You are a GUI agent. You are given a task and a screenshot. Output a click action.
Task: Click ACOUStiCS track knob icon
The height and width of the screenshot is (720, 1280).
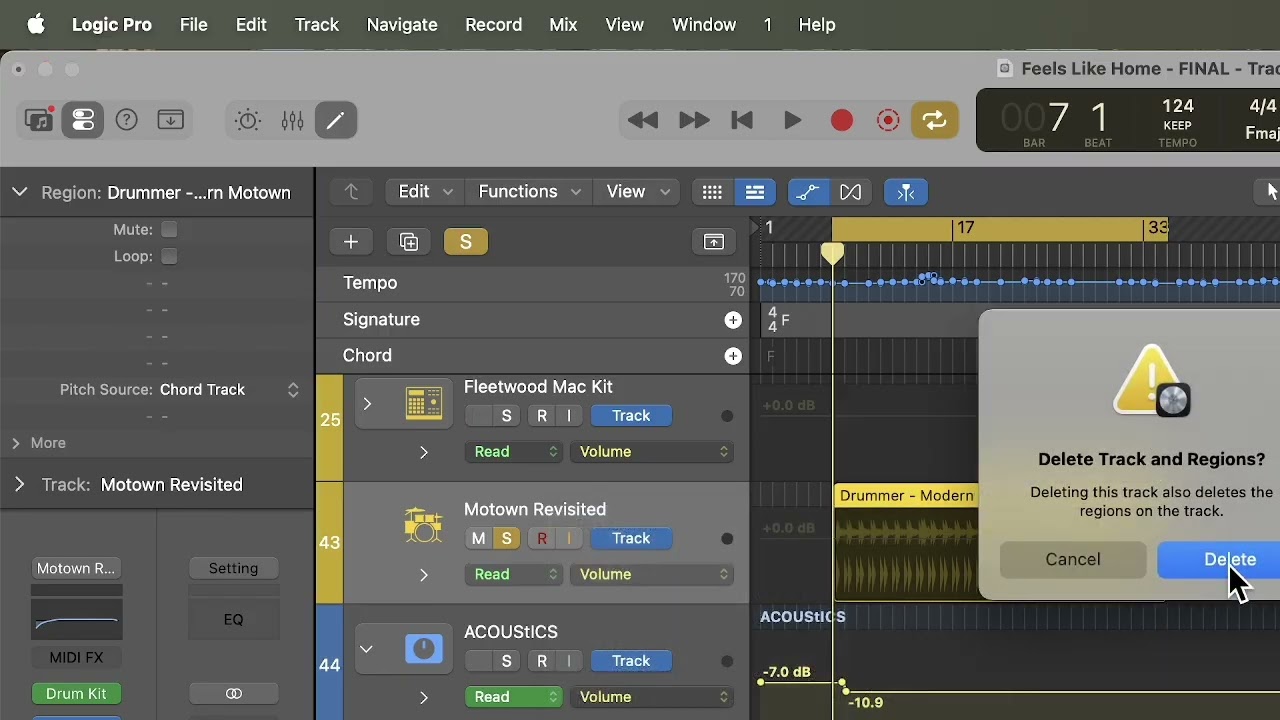coord(424,650)
